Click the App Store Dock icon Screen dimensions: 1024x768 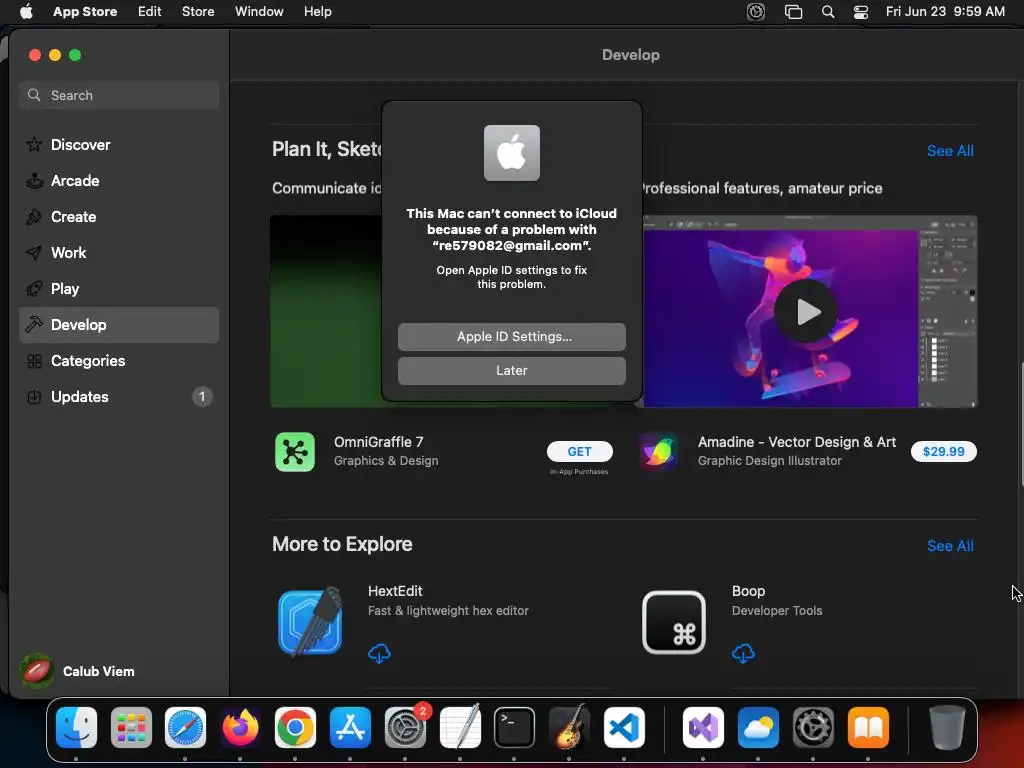(350, 727)
